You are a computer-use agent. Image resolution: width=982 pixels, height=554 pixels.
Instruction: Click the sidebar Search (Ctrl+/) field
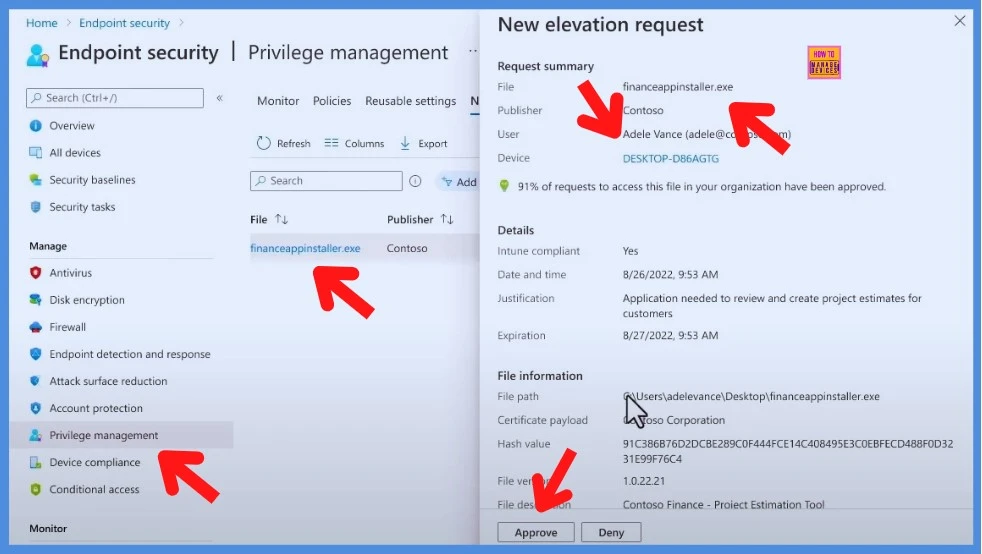tap(115, 98)
